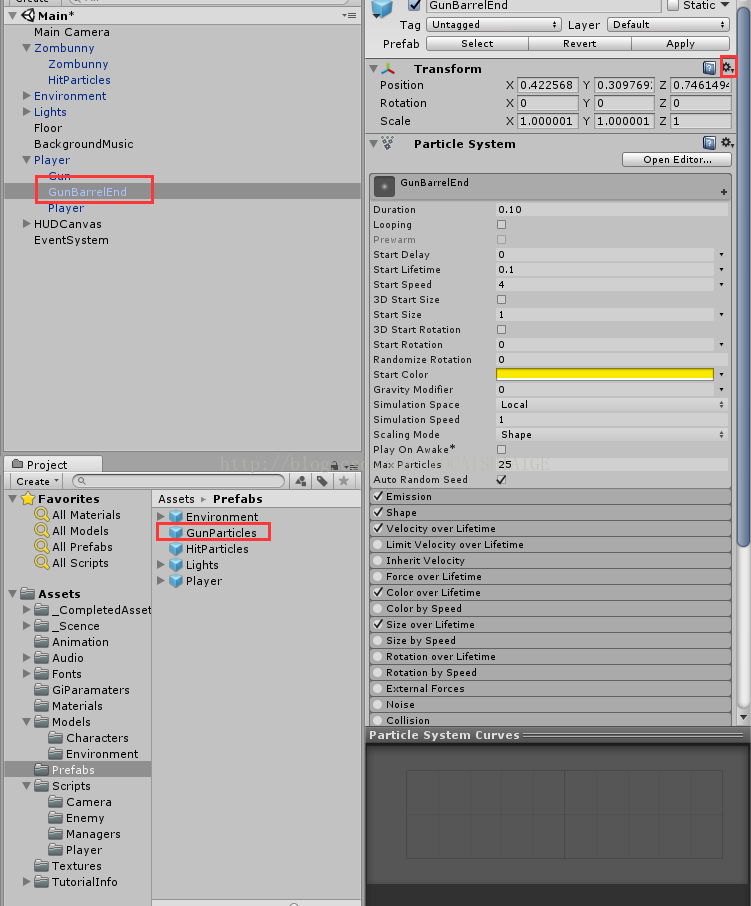The width and height of the screenshot is (751, 906).
Task: Click the Project search field
Action: [x=179, y=481]
